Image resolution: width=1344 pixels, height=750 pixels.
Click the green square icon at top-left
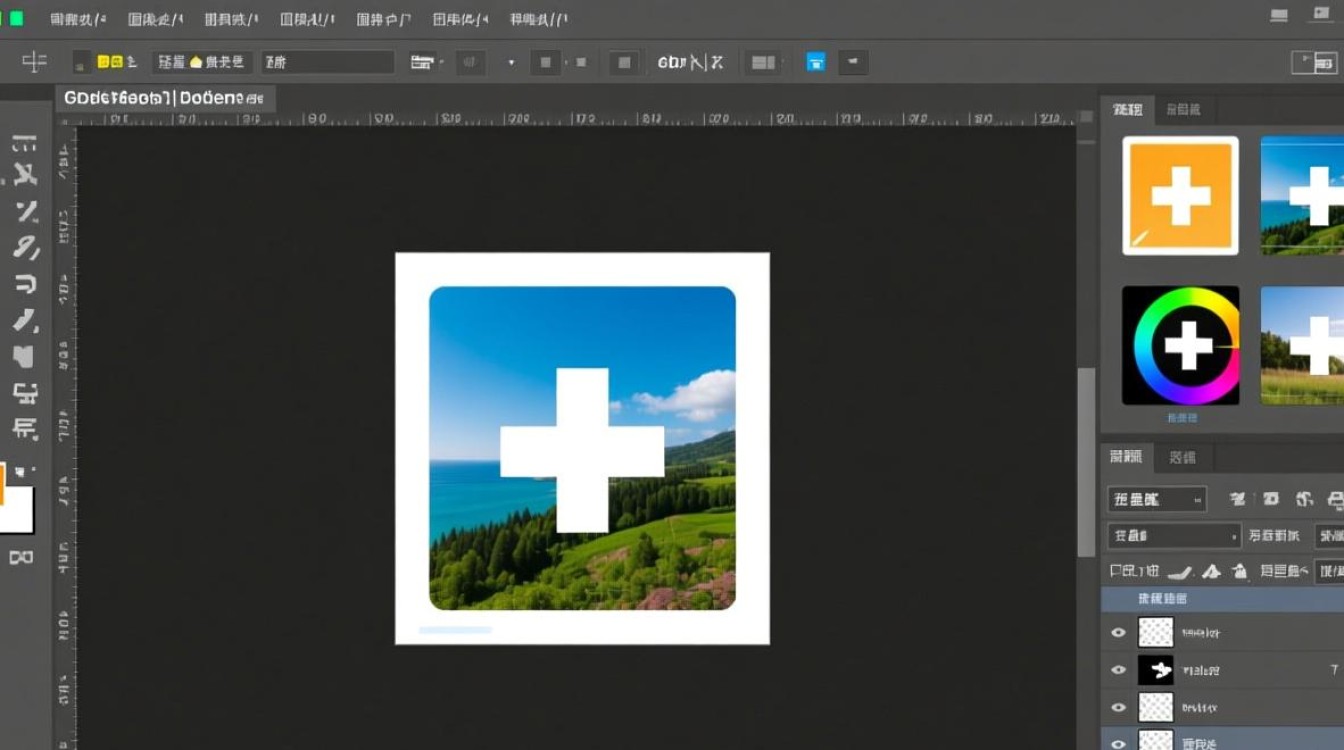point(16,18)
